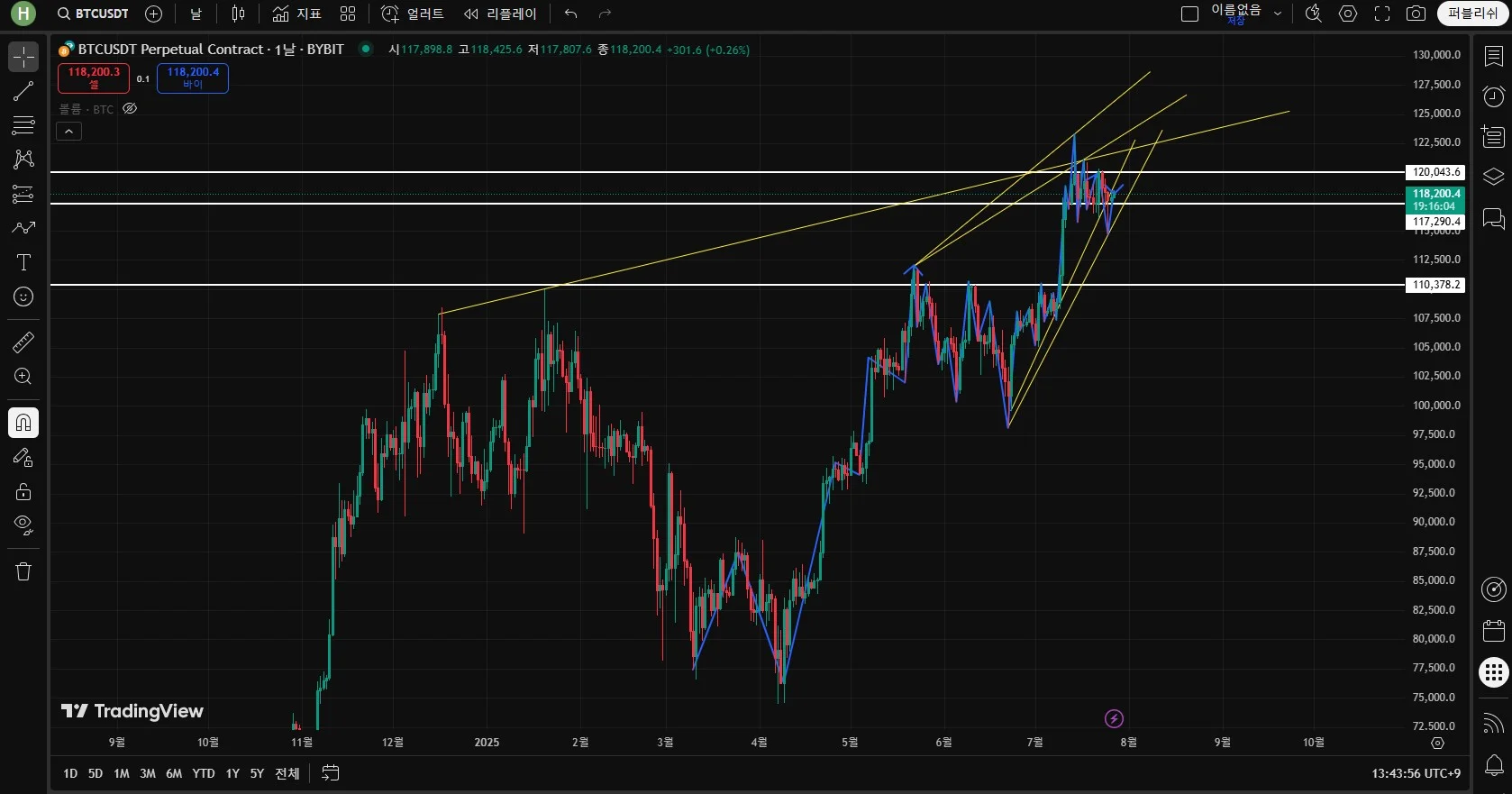Create an alert with 얼러트 button
This screenshot has height=794, width=1512.
413,14
